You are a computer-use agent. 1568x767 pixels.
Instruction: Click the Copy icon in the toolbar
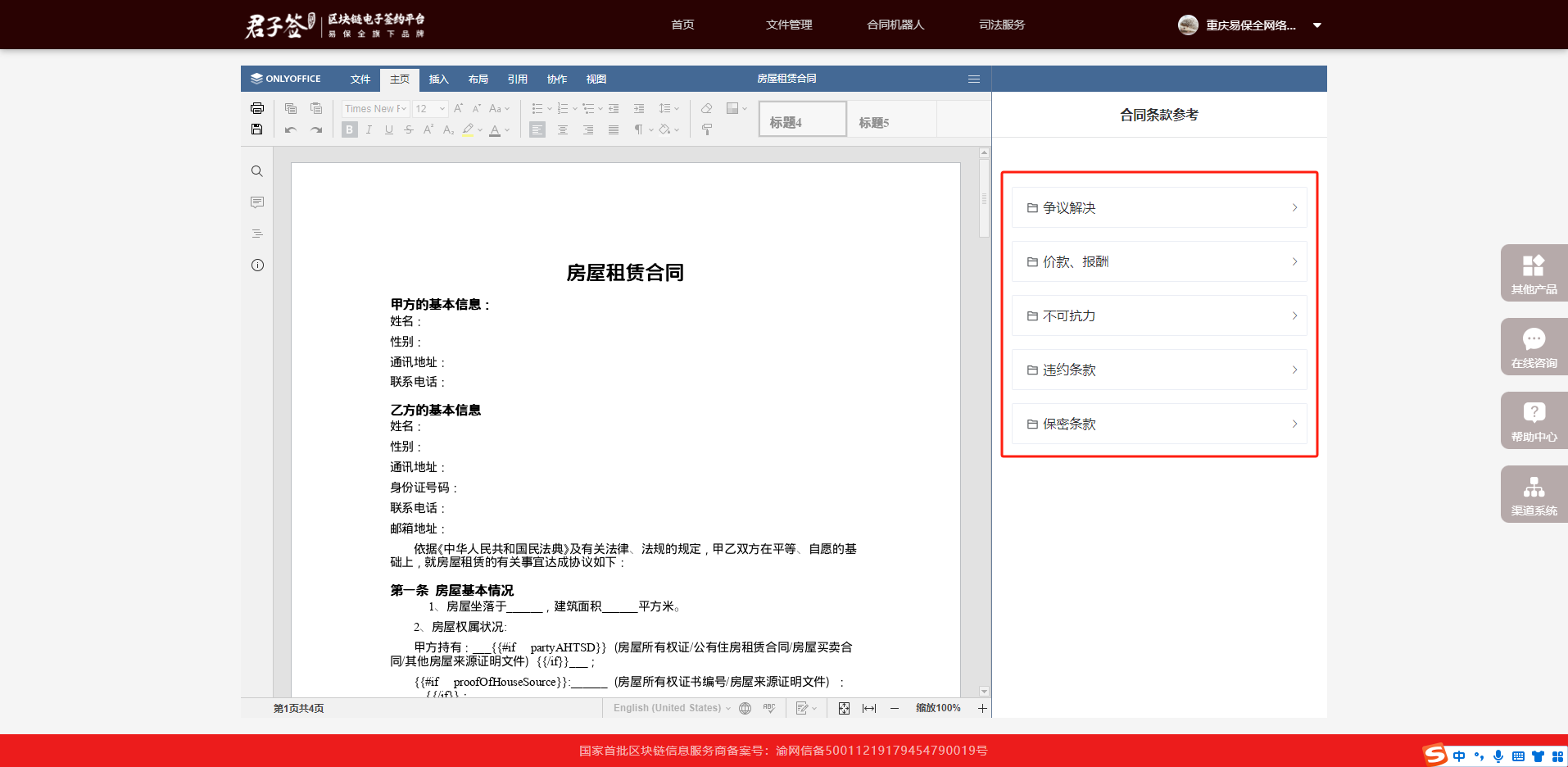click(291, 108)
